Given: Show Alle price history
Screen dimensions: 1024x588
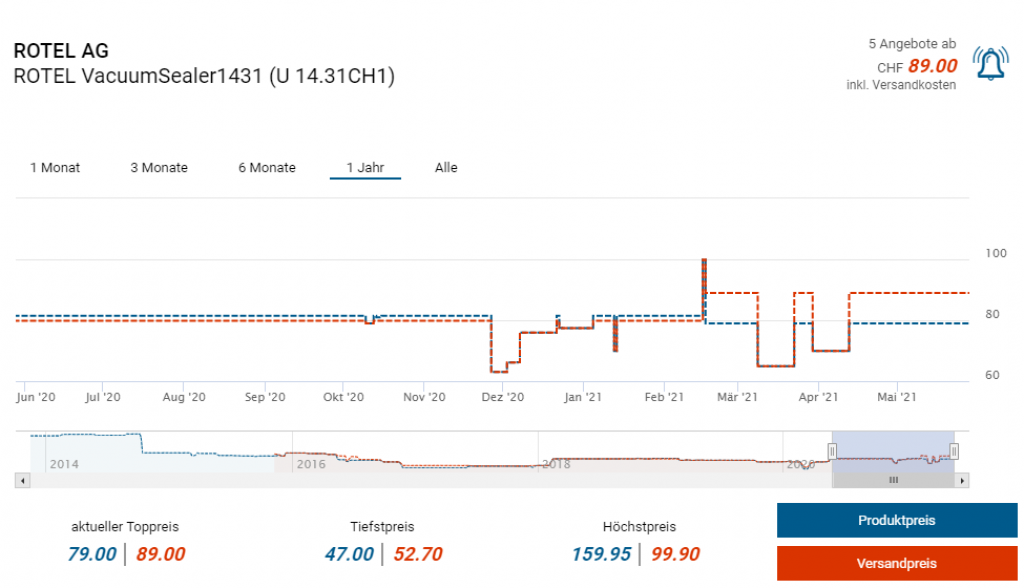Looking at the screenshot, I should coord(446,168).
